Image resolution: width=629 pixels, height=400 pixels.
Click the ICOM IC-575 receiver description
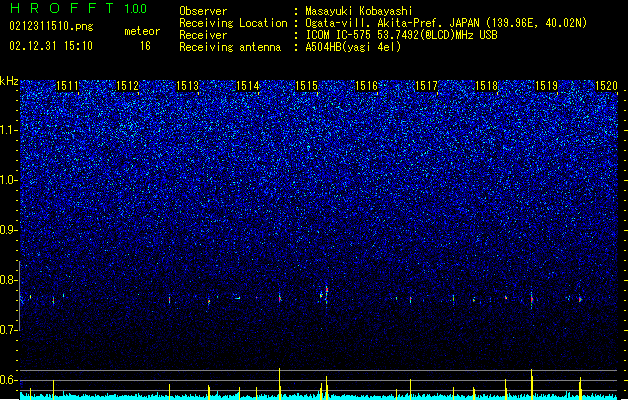401,35
